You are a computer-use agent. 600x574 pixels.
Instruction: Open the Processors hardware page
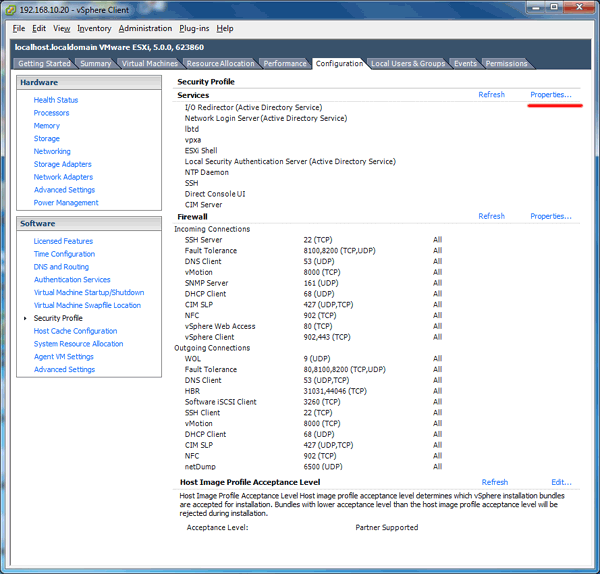tap(51, 113)
